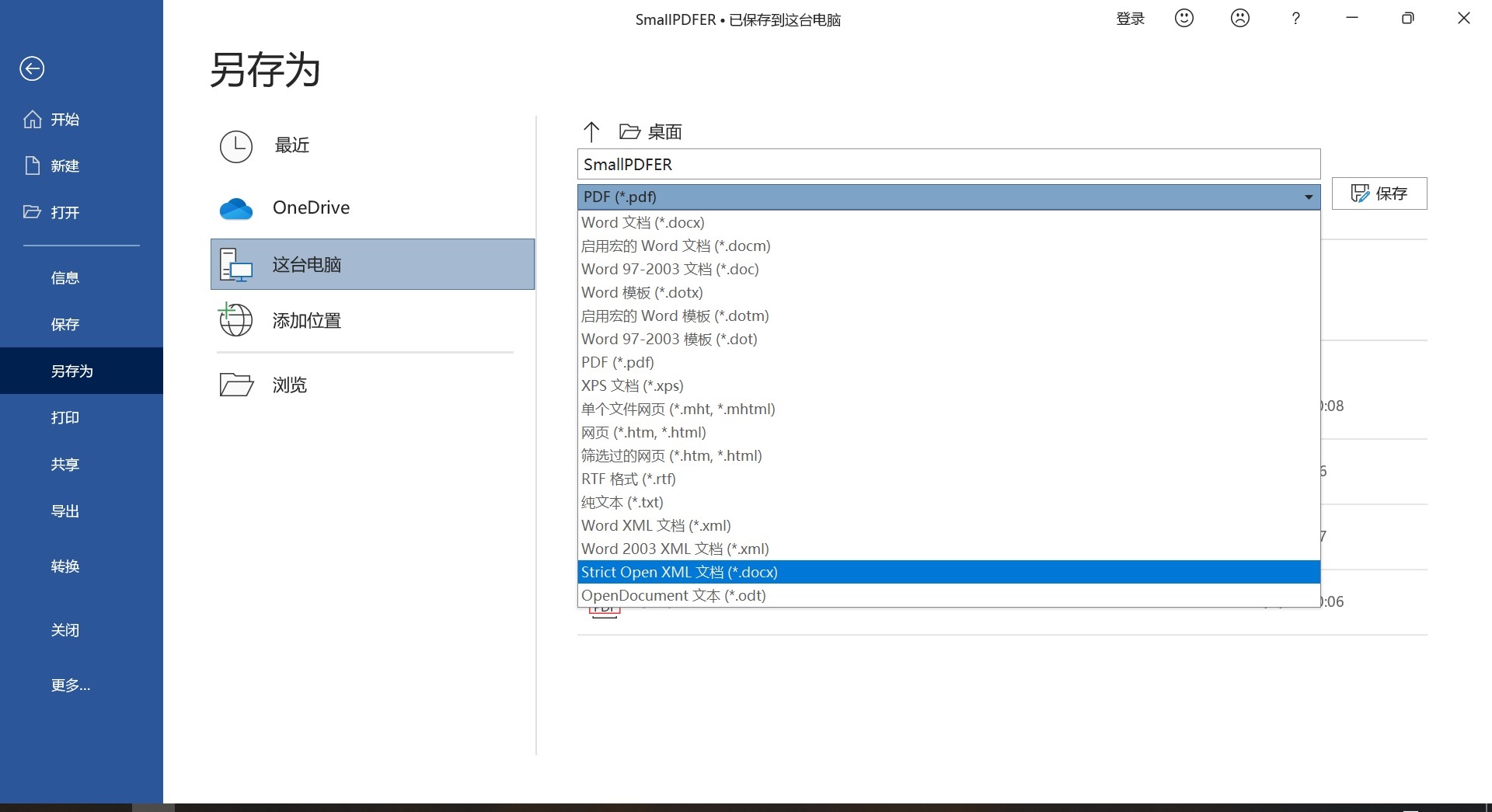Click the up arrow to parent folder
This screenshot has height=812, width=1492.
coord(591,132)
